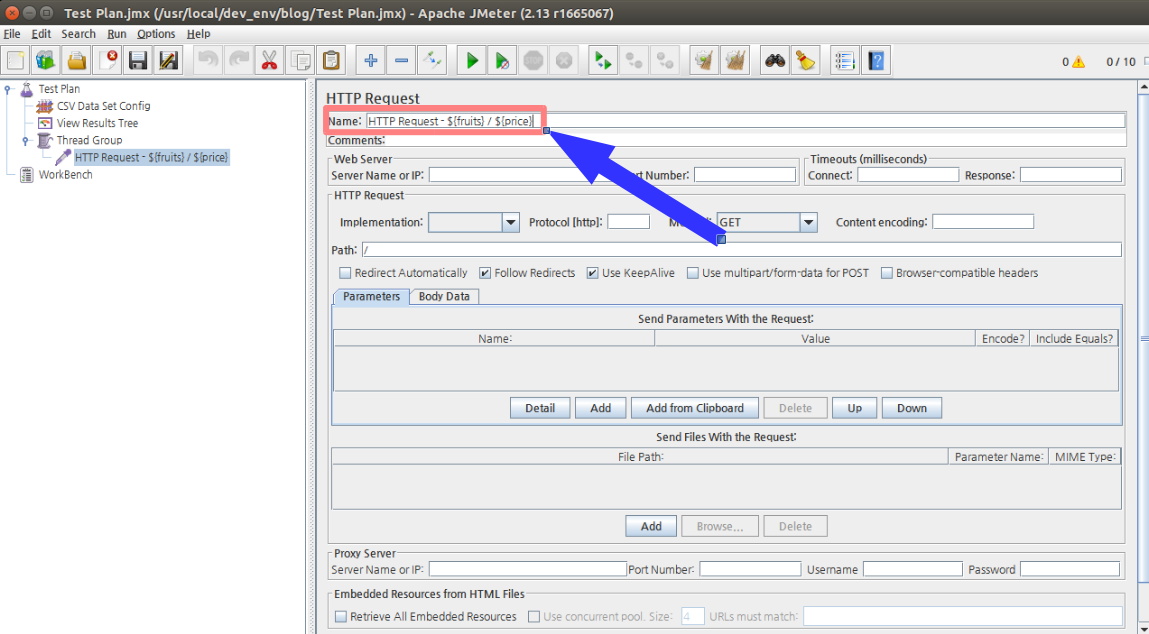Click the Undo toolbar arrow
The height and width of the screenshot is (634, 1149).
click(209, 60)
